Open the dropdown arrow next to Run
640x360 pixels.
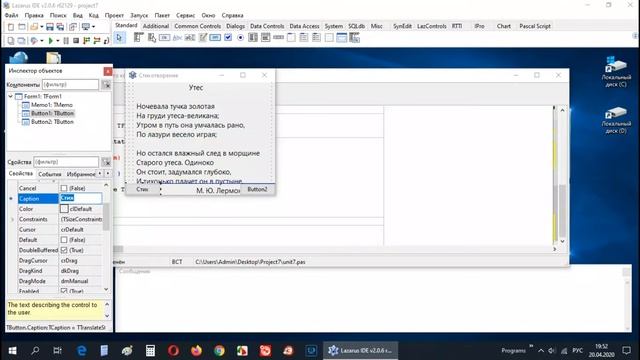58,40
